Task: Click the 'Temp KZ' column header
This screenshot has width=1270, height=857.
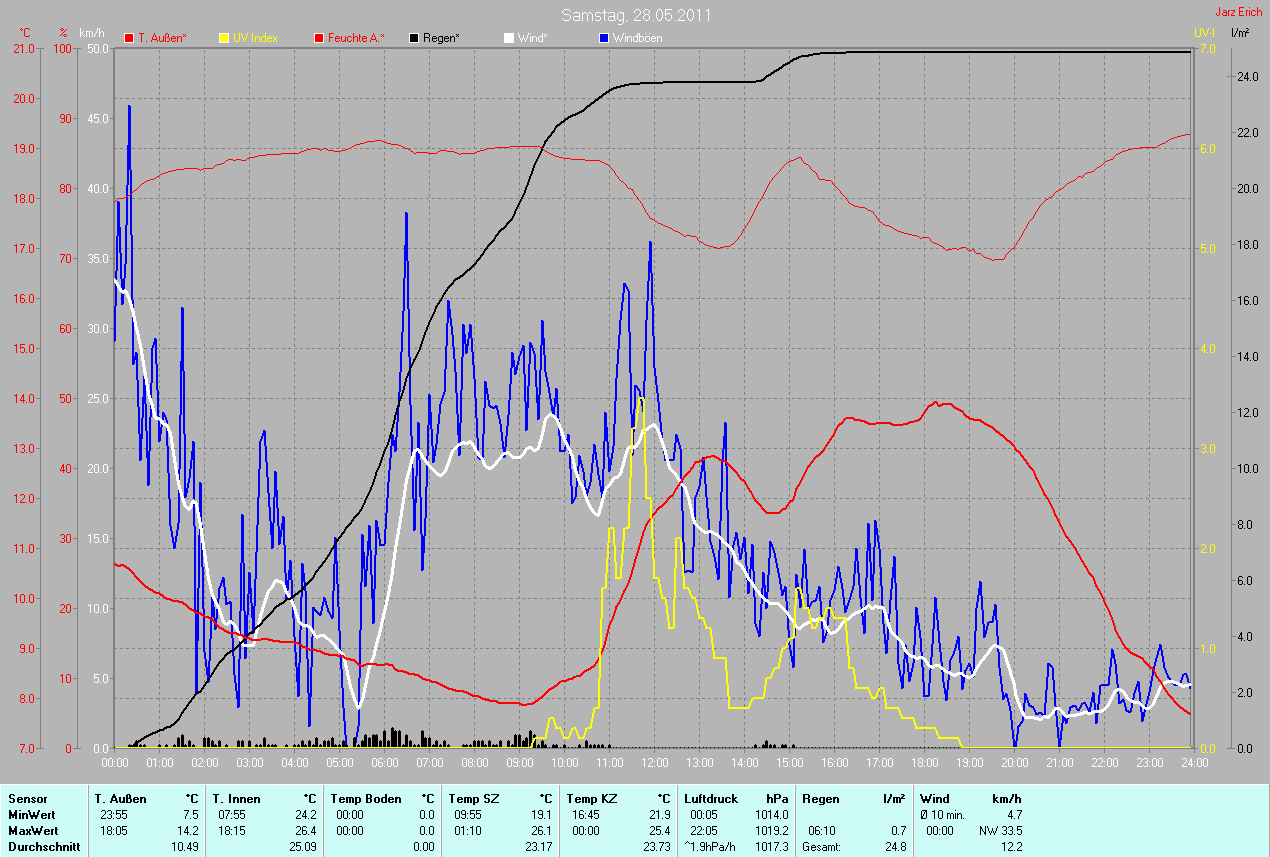Action: click(592, 799)
